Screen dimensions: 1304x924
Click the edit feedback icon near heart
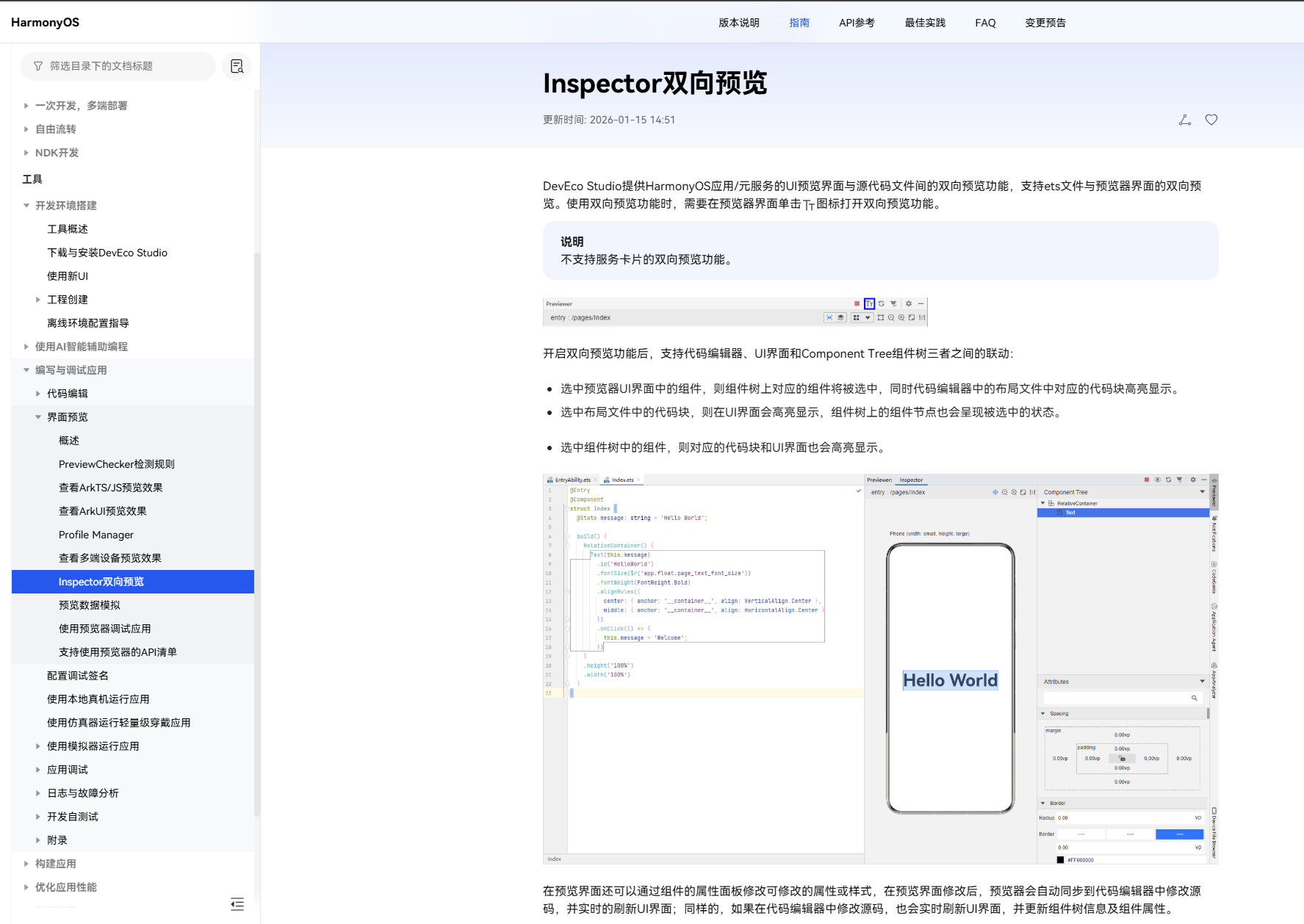click(x=1184, y=120)
